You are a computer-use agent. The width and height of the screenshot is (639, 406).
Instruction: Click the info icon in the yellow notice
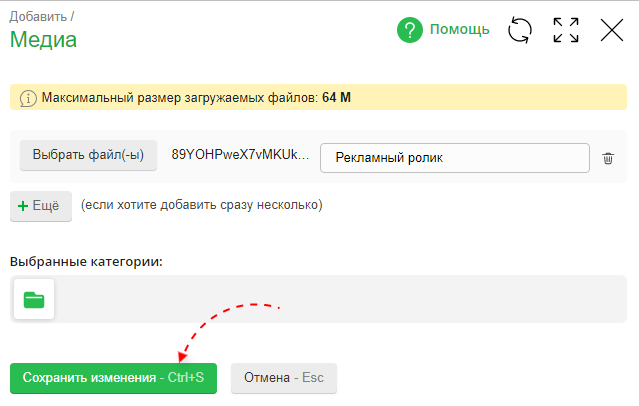pos(28,98)
